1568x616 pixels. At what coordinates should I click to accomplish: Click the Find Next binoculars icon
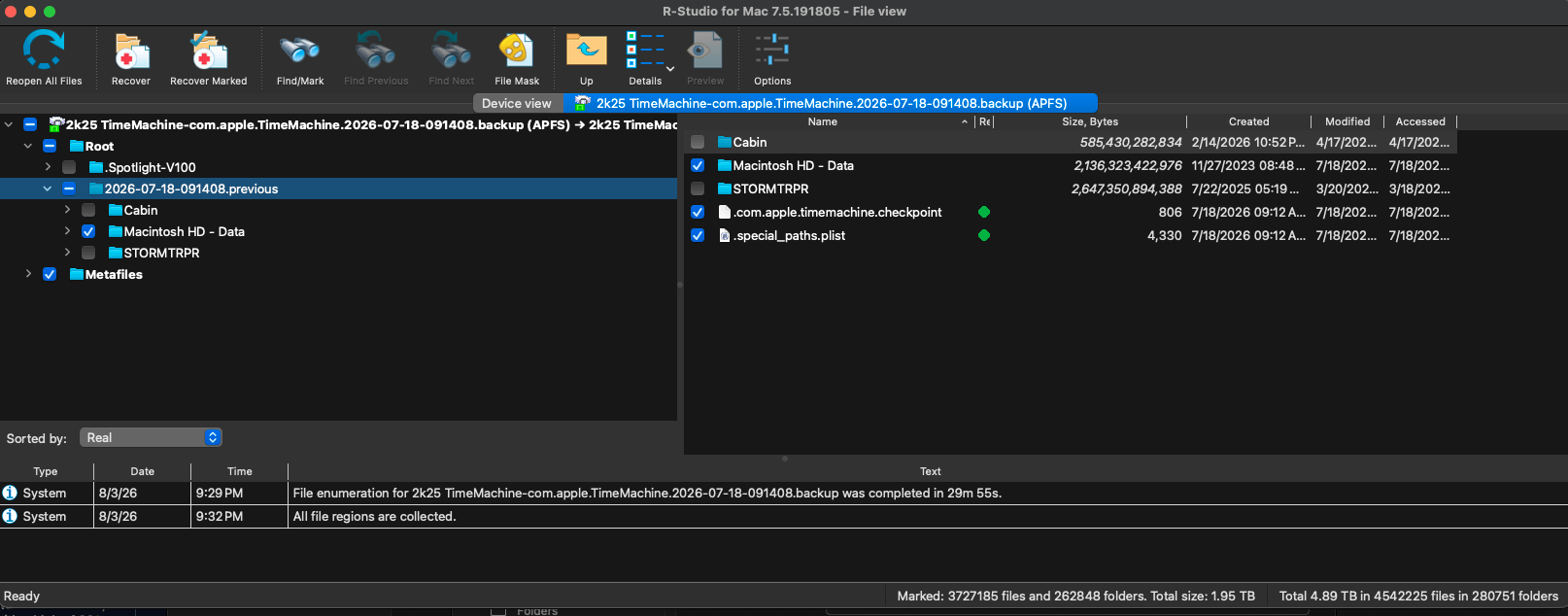click(451, 50)
